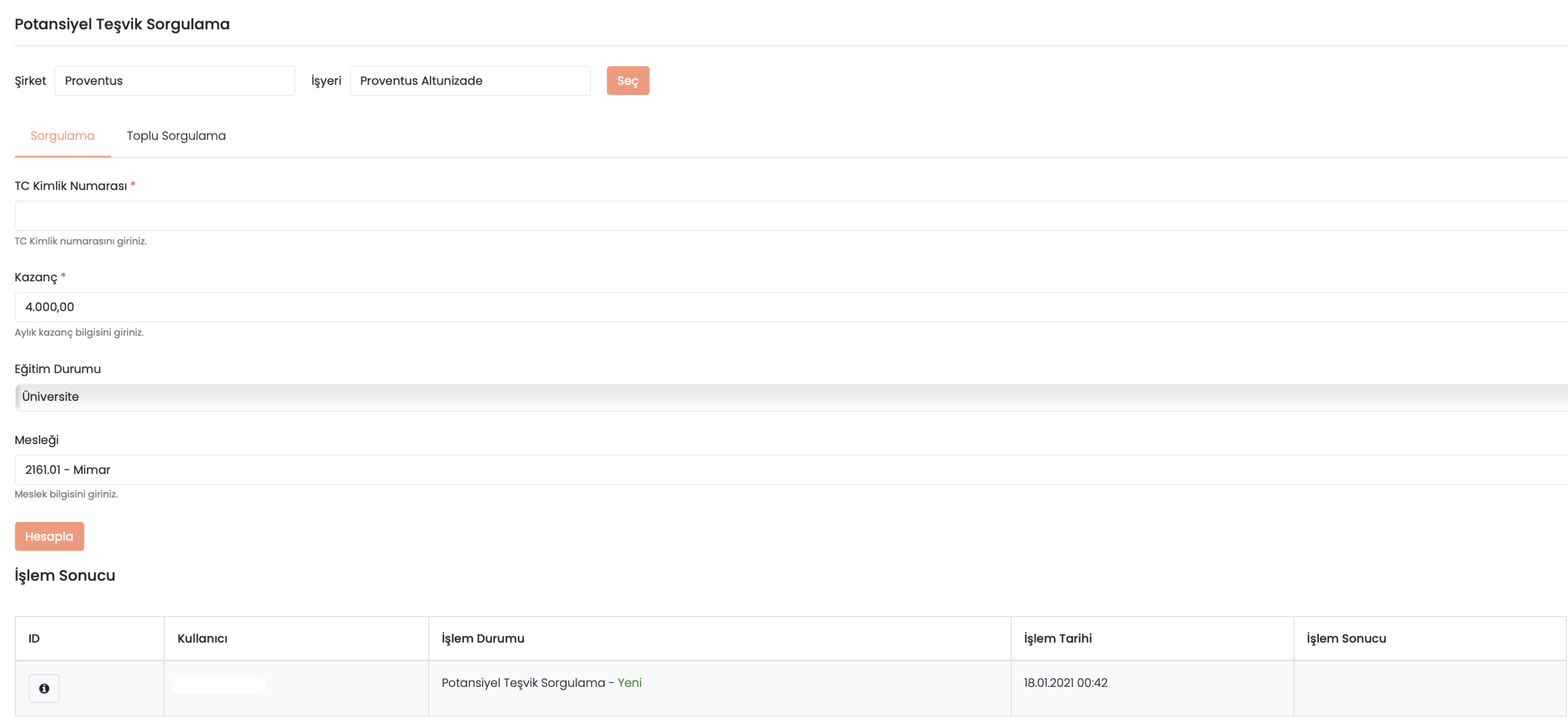Click the info icon in the result row
1568x728 pixels.
44,688
